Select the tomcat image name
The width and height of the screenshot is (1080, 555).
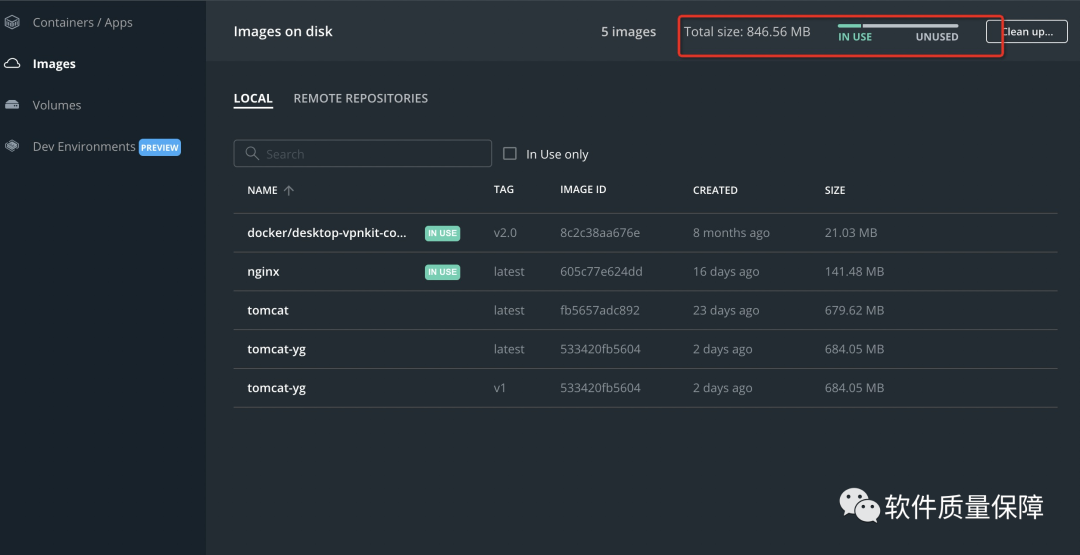tap(268, 311)
